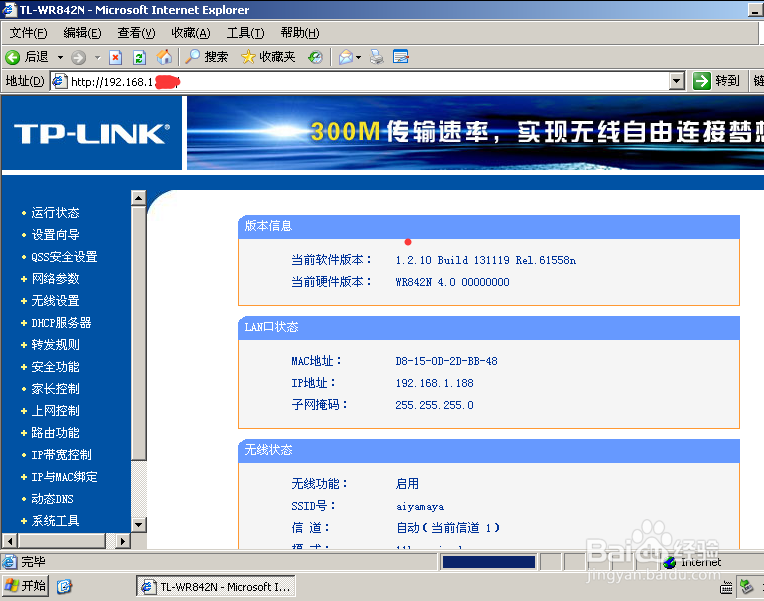Click subnet mask 255.255.255.0

pyautogui.click(x=434, y=405)
